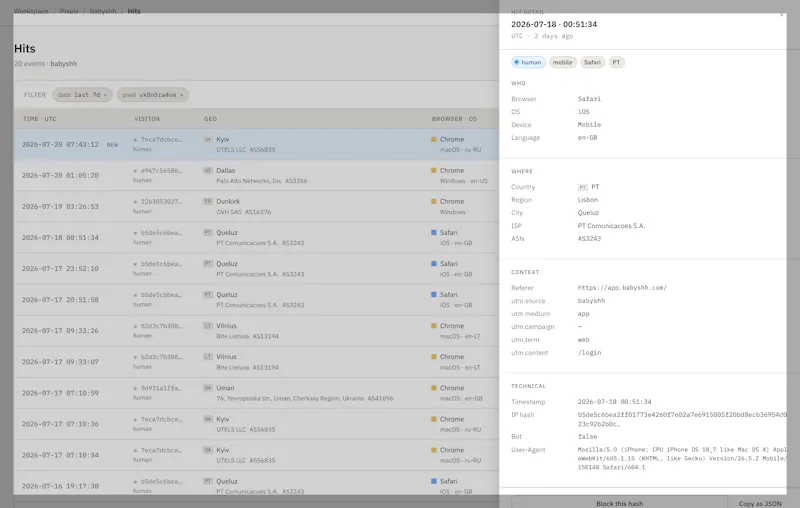The height and width of the screenshot is (508, 800).
Task: Select the hit at 2026-07-17 20:51:58
Action: (257, 300)
